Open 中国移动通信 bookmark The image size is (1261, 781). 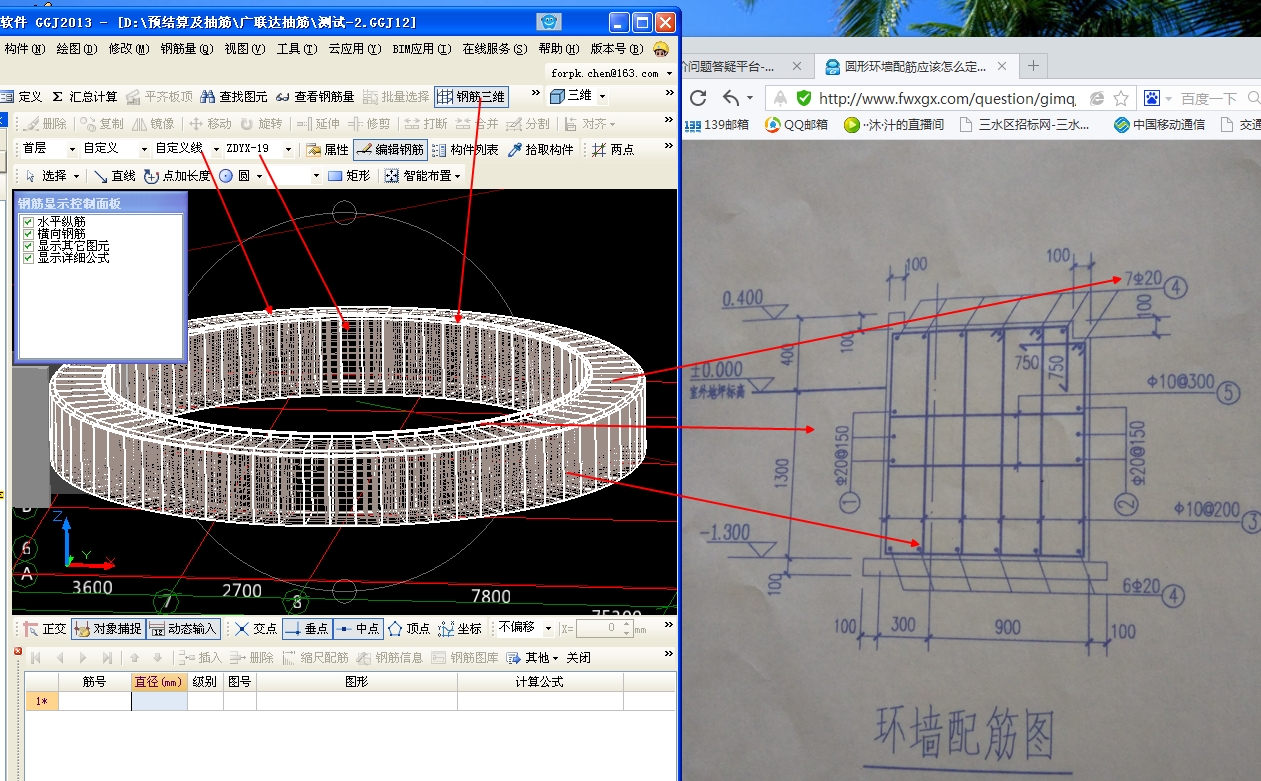click(1160, 125)
